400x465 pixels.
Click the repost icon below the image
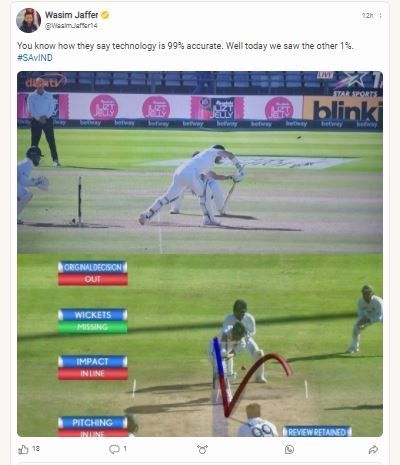pos(202,450)
